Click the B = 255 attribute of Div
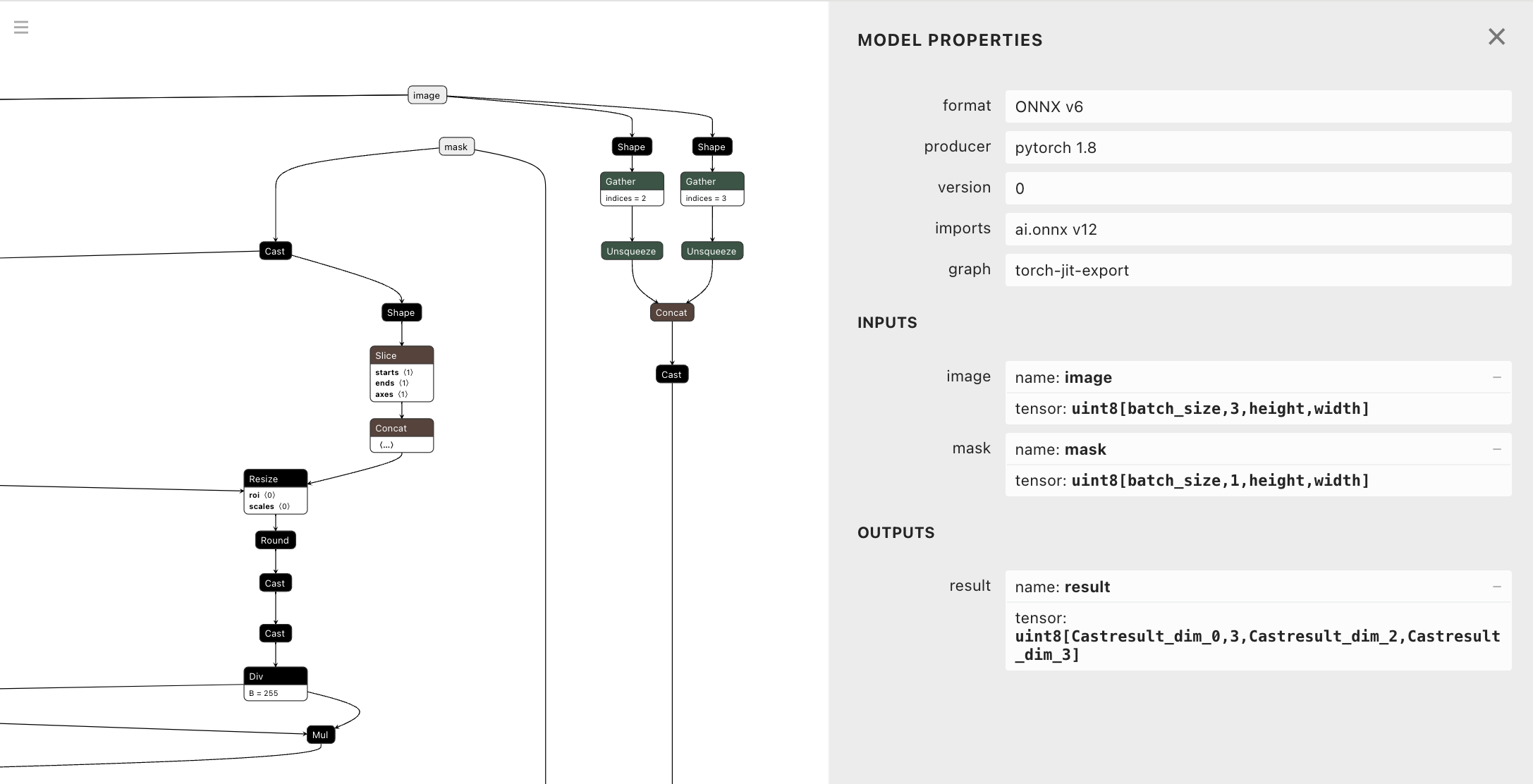The width and height of the screenshot is (1533, 784). click(x=264, y=693)
